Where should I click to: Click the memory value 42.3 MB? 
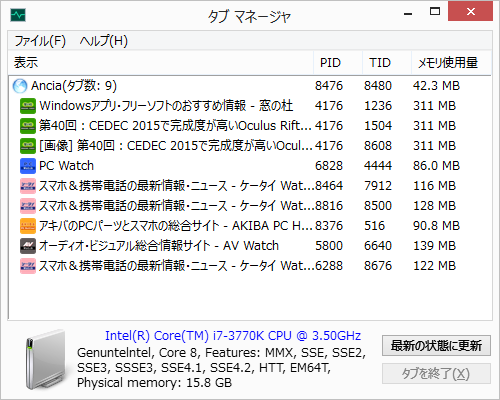(x=436, y=86)
